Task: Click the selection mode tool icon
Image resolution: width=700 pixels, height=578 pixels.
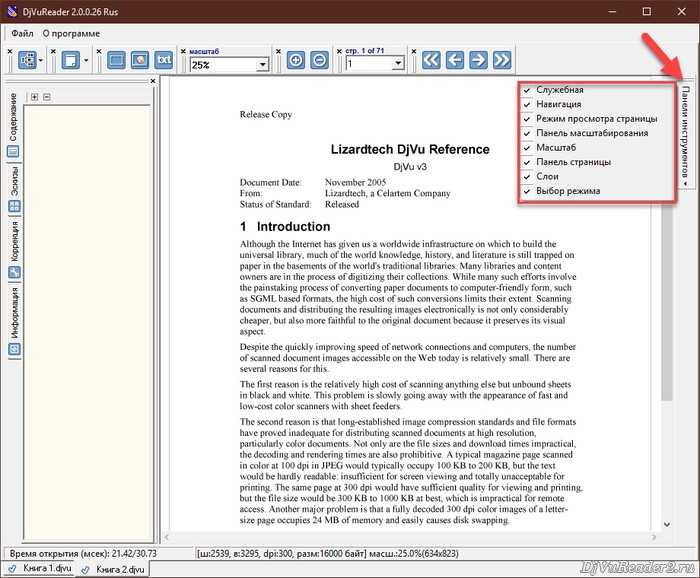Action: pos(26,60)
